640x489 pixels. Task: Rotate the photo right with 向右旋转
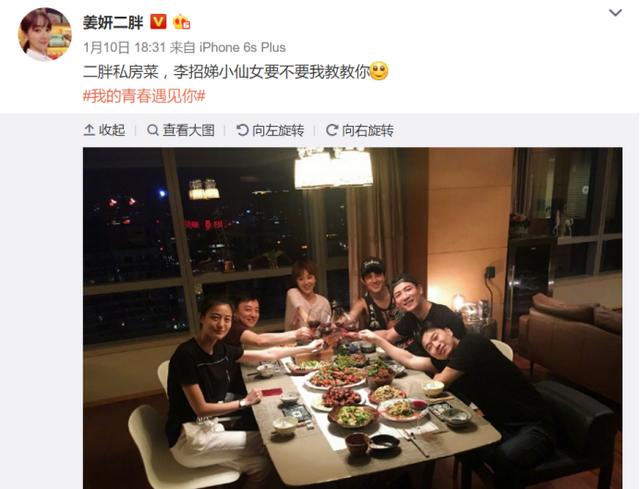pos(360,130)
